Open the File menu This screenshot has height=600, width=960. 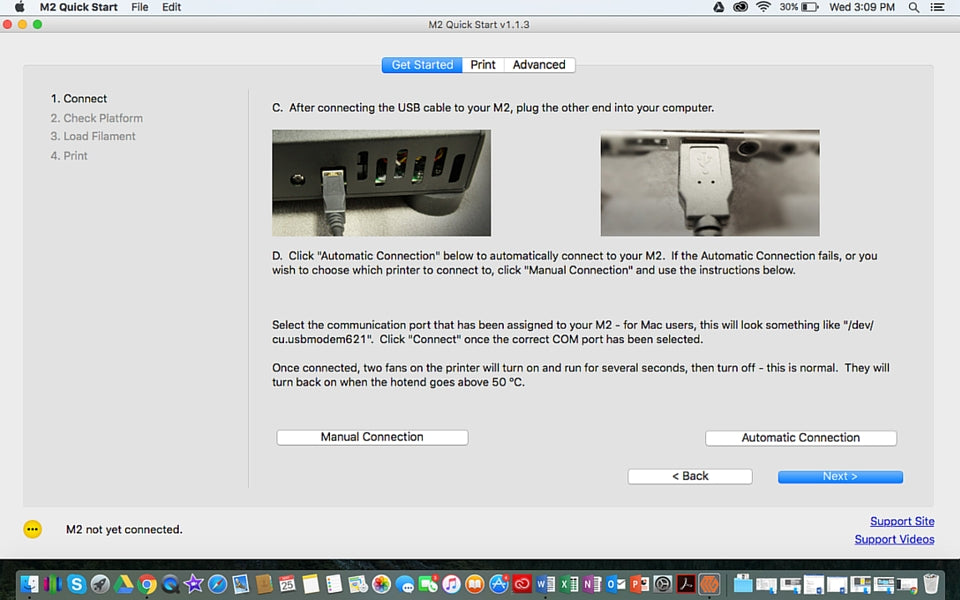140,7
